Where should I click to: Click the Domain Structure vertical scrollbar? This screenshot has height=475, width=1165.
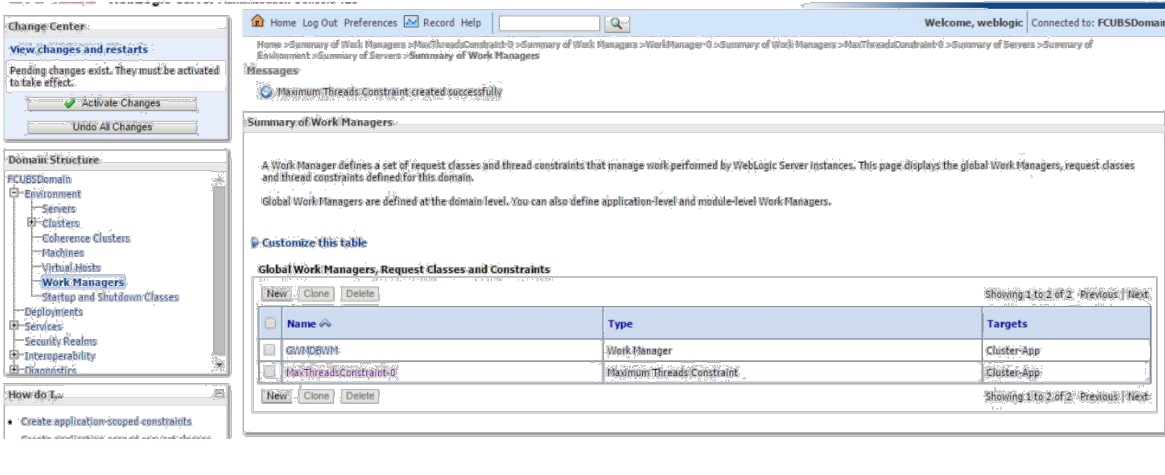tap(218, 271)
